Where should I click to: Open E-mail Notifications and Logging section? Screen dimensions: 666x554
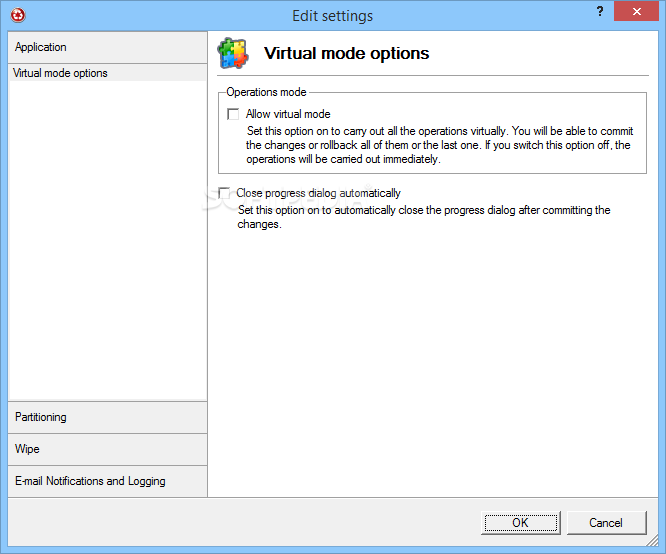click(x=107, y=481)
